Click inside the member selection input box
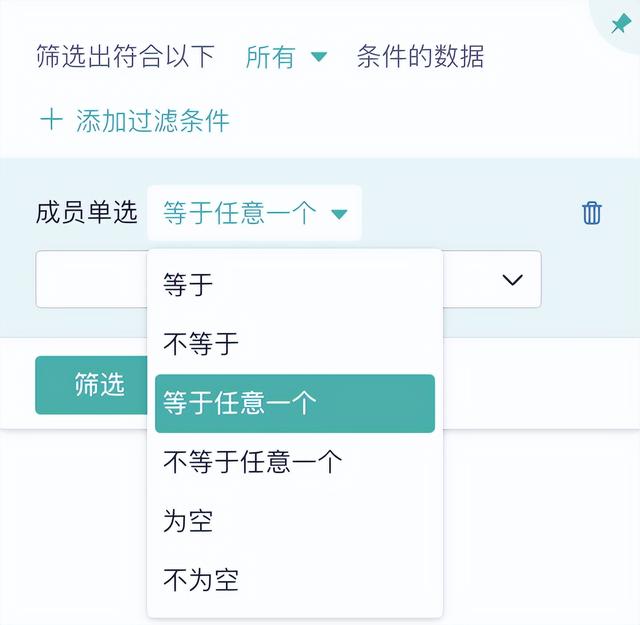 pos(90,280)
